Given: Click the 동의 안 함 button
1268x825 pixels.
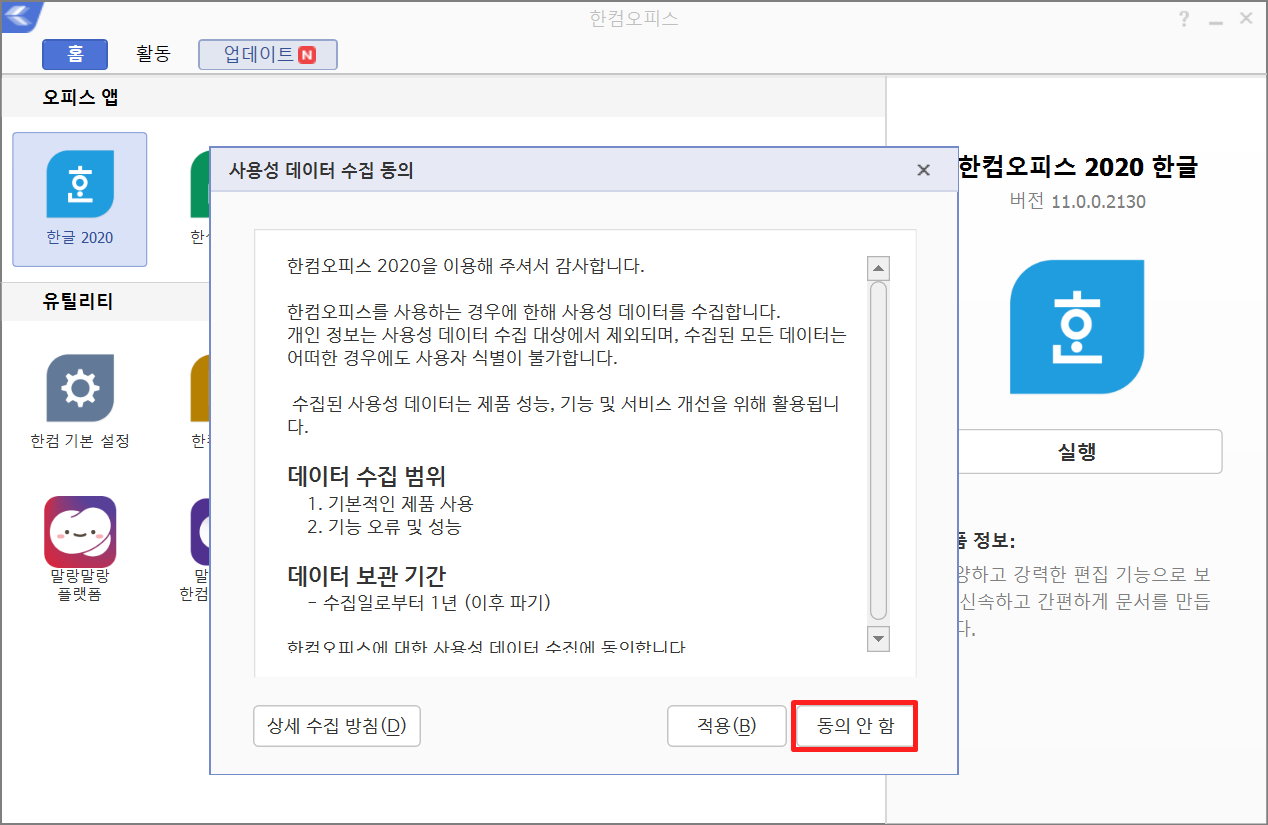Looking at the screenshot, I should coord(854,727).
